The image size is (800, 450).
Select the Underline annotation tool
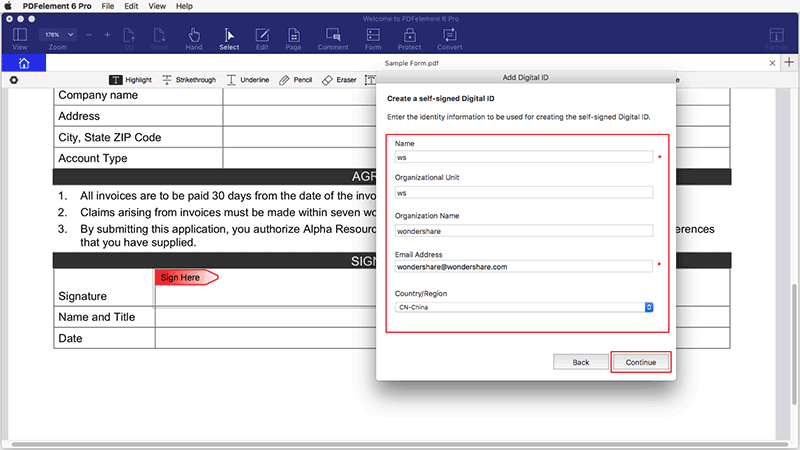tap(247, 80)
